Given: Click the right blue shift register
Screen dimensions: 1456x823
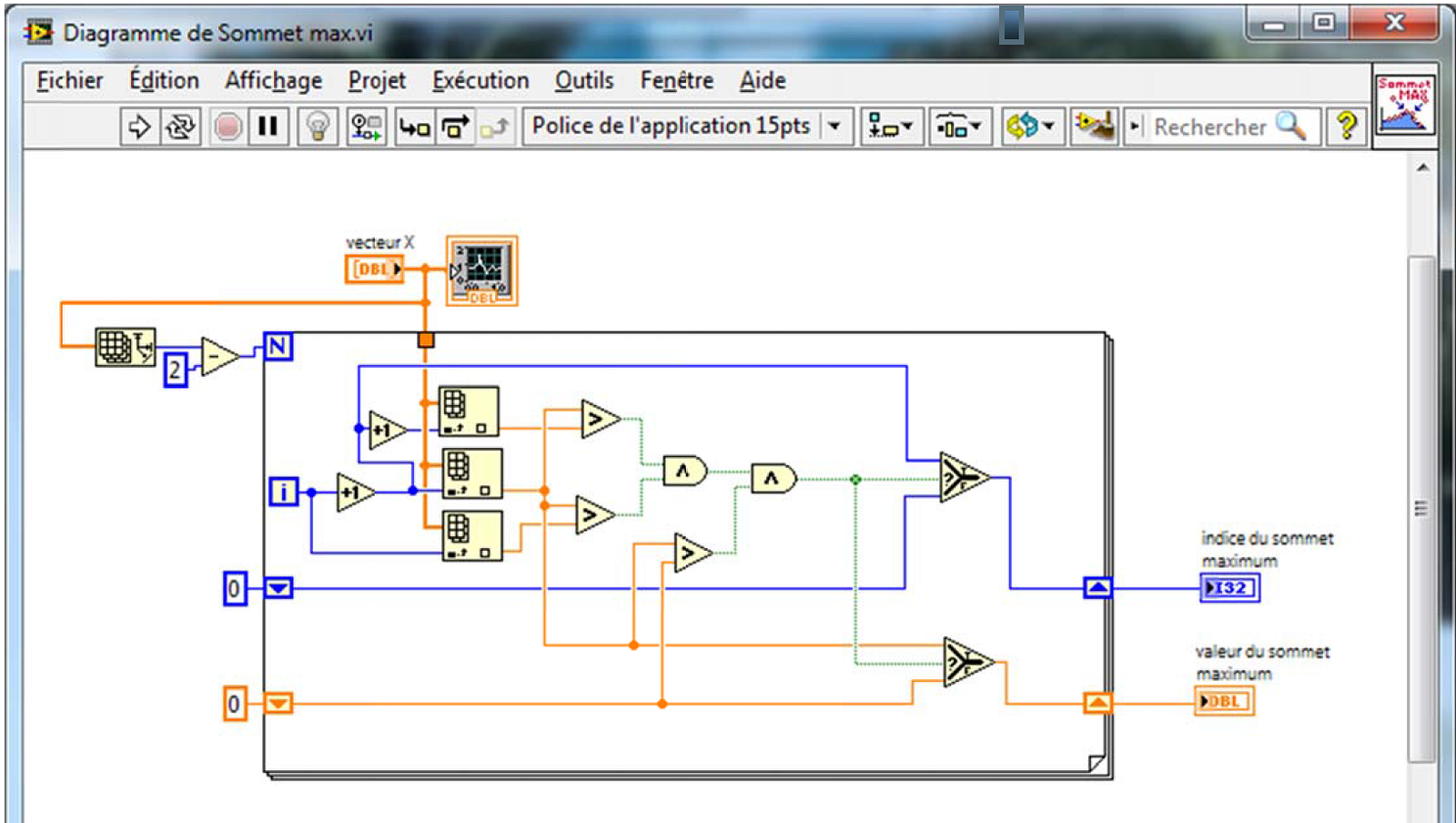Looking at the screenshot, I should point(1097,587).
